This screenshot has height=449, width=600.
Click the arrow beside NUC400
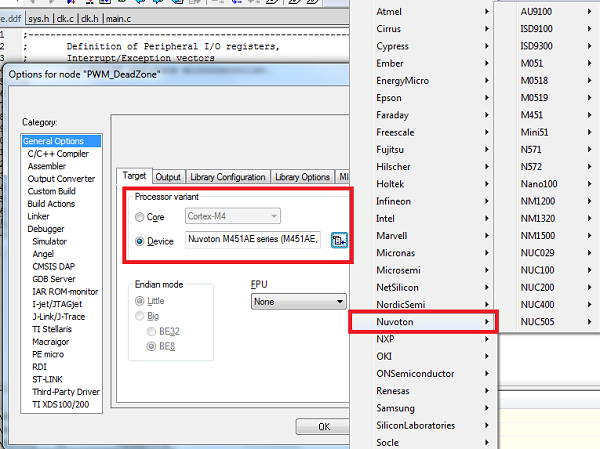[x=590, y=304]
